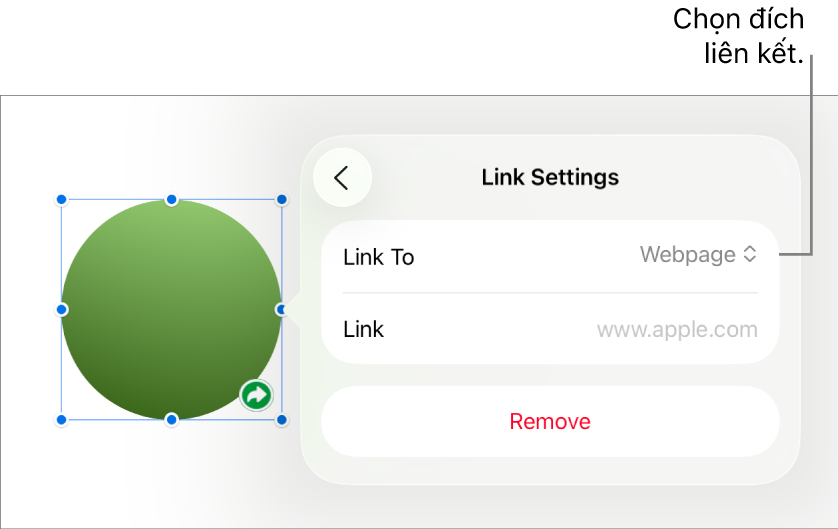The image size is (838, 529).
Task: Click the bottom-left selection handle
Action: 61,420
